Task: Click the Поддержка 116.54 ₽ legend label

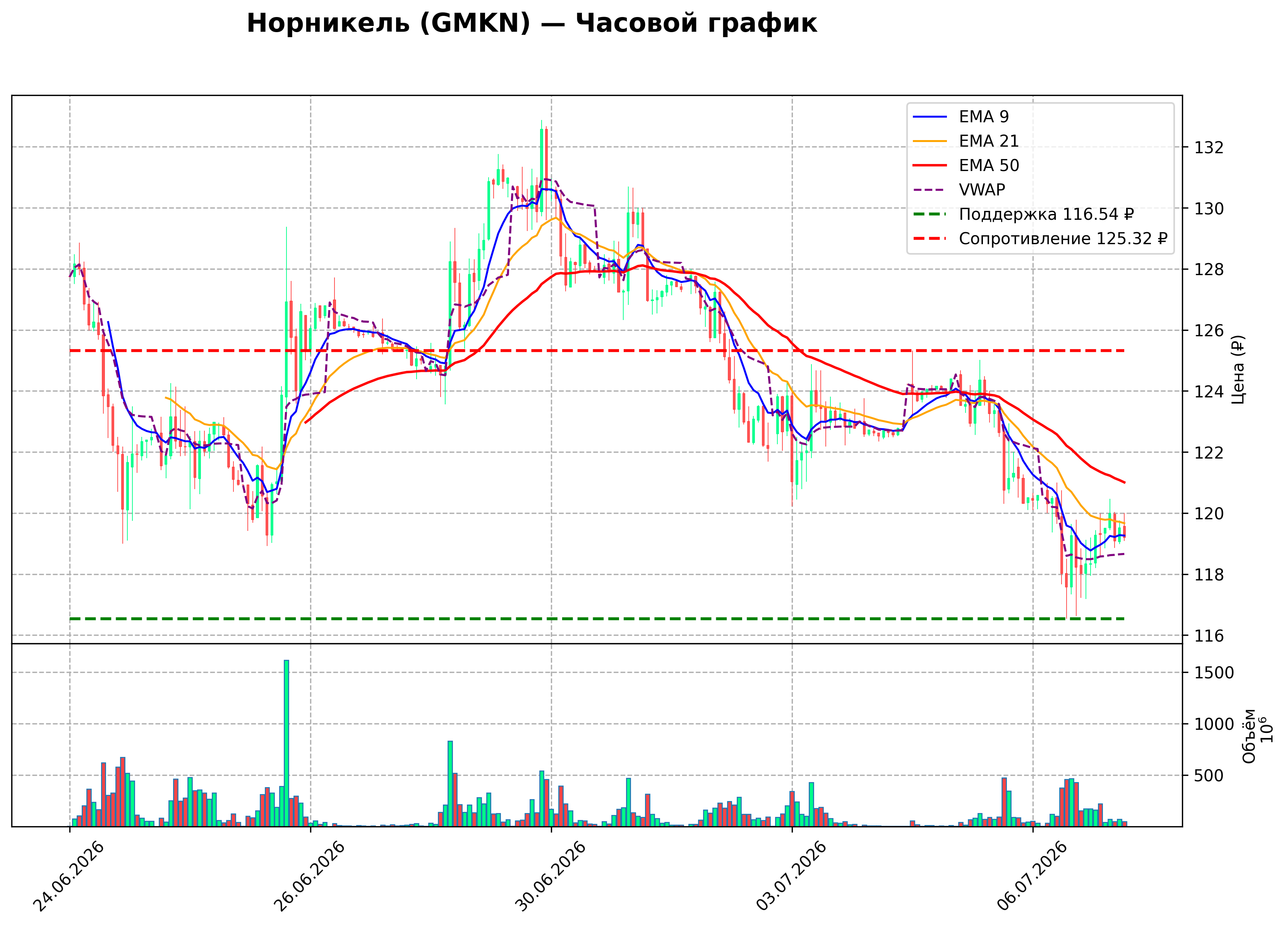Action: pyautogui.click(x=1046, y=214)
